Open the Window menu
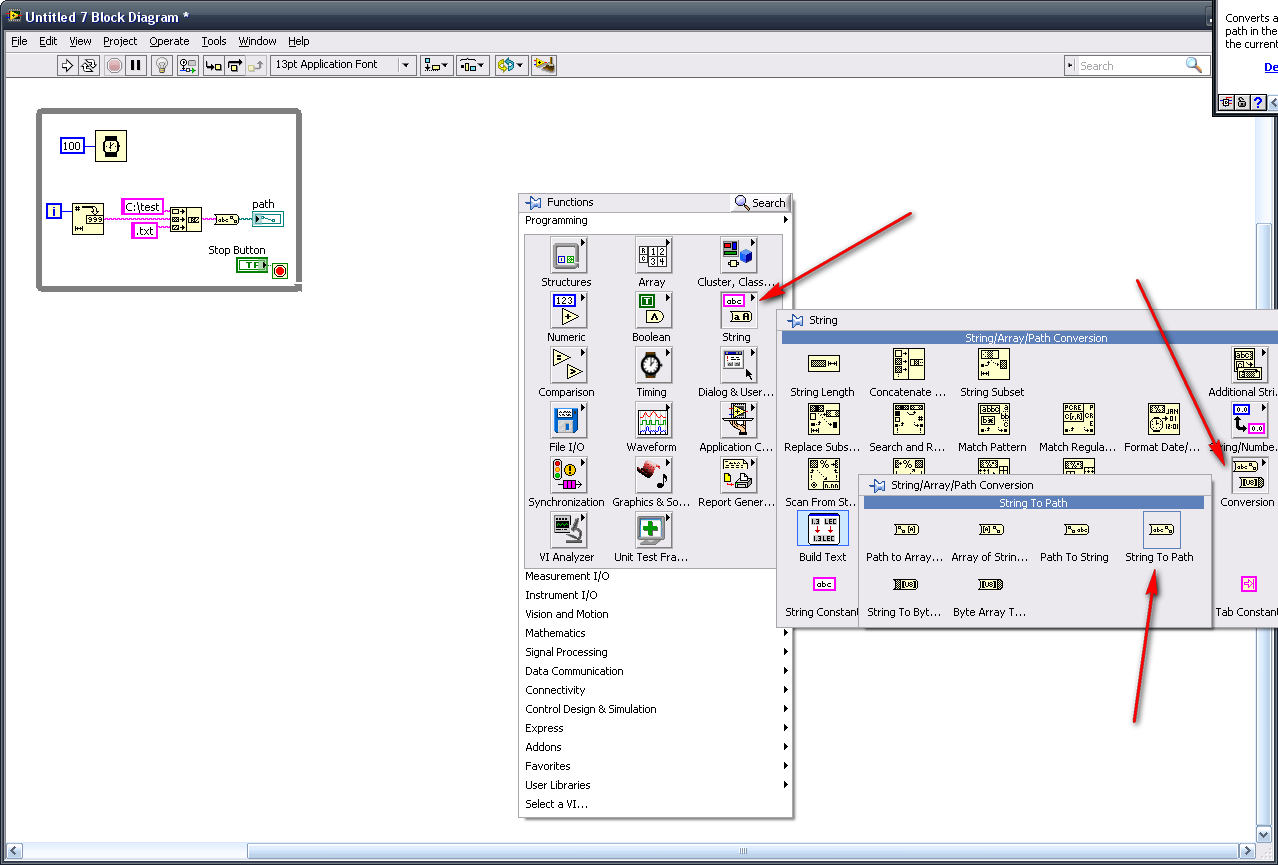1278x865 pixels. click(257, 41)
